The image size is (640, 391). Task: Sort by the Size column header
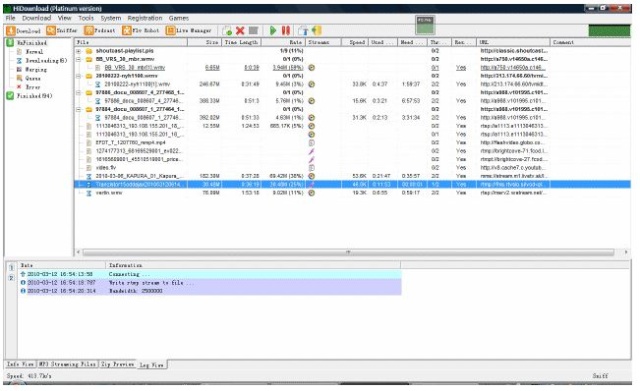[204, 42]
